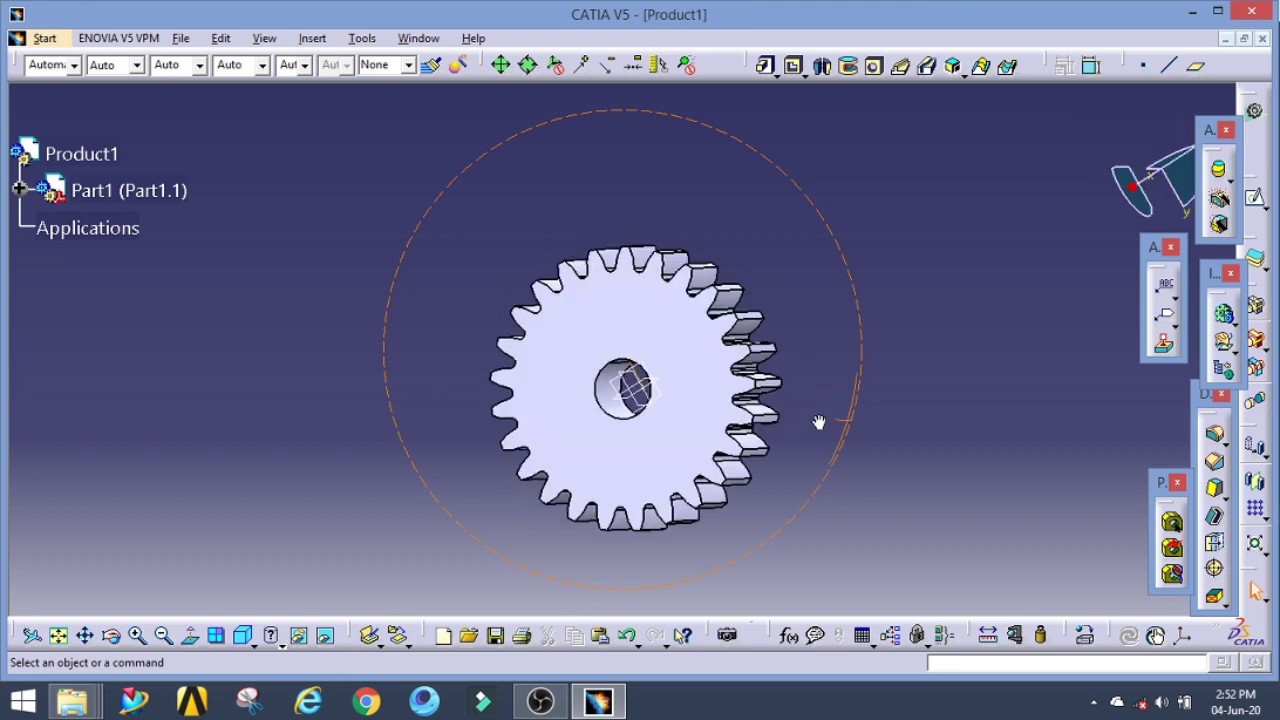Click the power input command field

pos(1066,662)
